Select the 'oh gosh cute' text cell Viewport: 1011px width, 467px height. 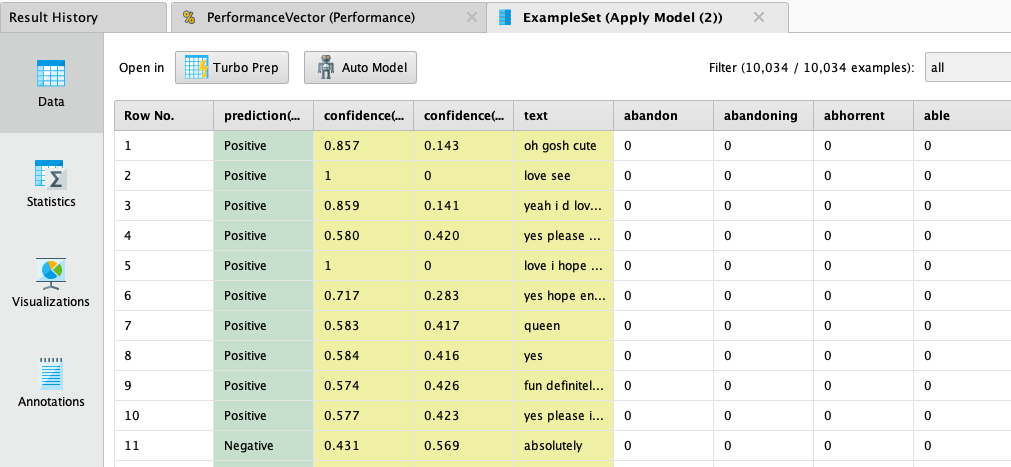pyautogui.click(x=564, y=146)
